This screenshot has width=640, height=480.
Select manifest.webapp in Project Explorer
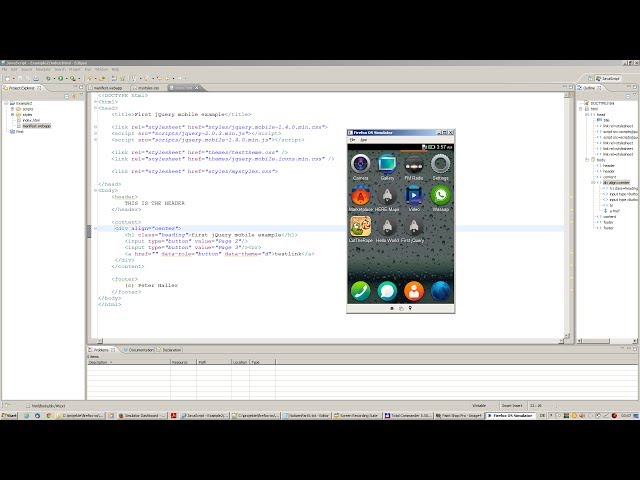point(36,126)
